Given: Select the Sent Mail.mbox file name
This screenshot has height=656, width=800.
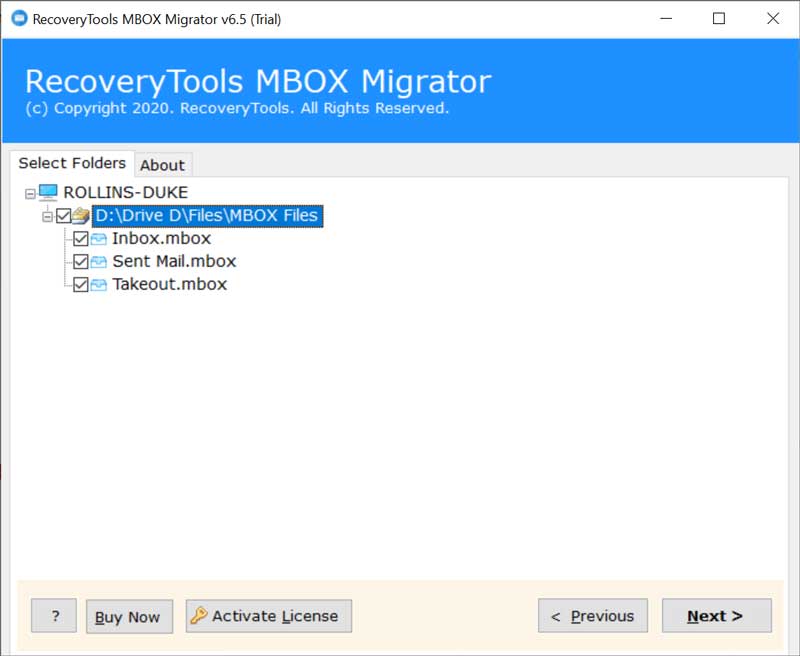Looking at the screenshot, I should [x=174, y=261].
